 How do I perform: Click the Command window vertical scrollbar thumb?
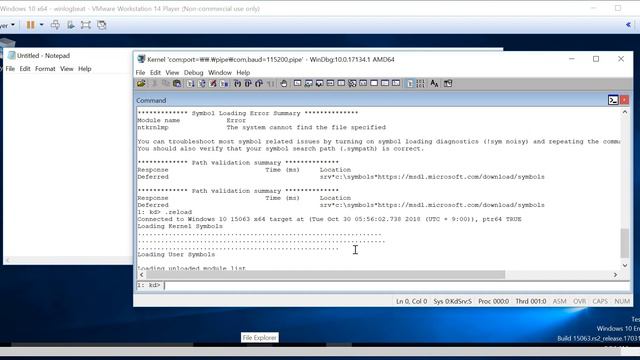624,243
